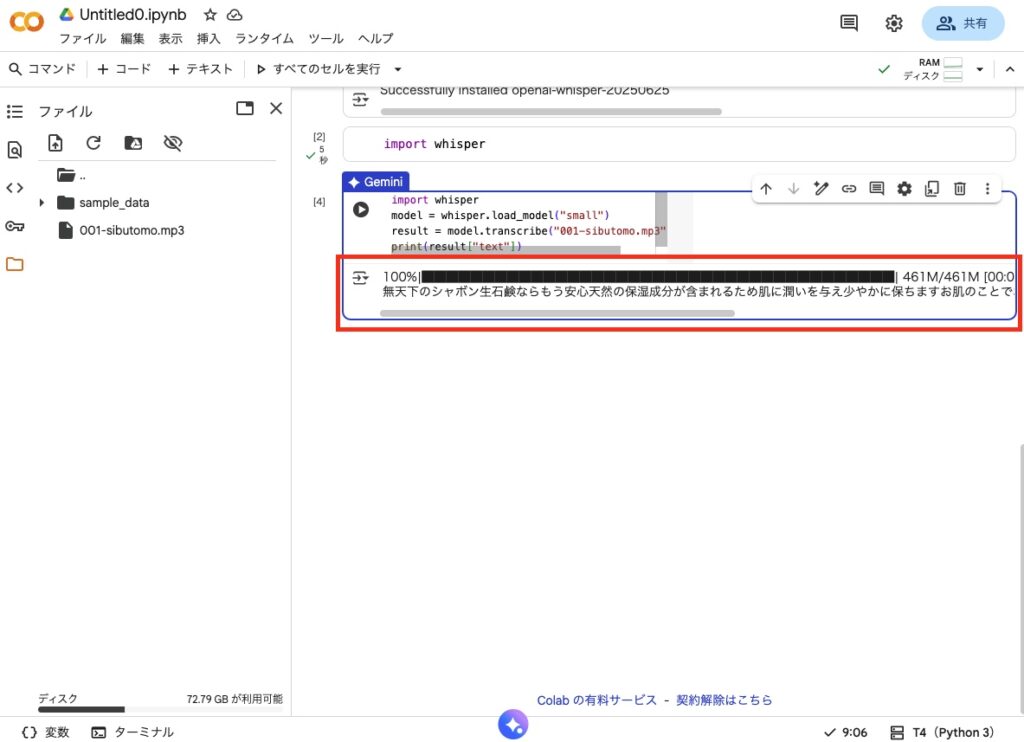Mount Google Drive folder icon
This screenshot has height=742, width=1024.
133,143
